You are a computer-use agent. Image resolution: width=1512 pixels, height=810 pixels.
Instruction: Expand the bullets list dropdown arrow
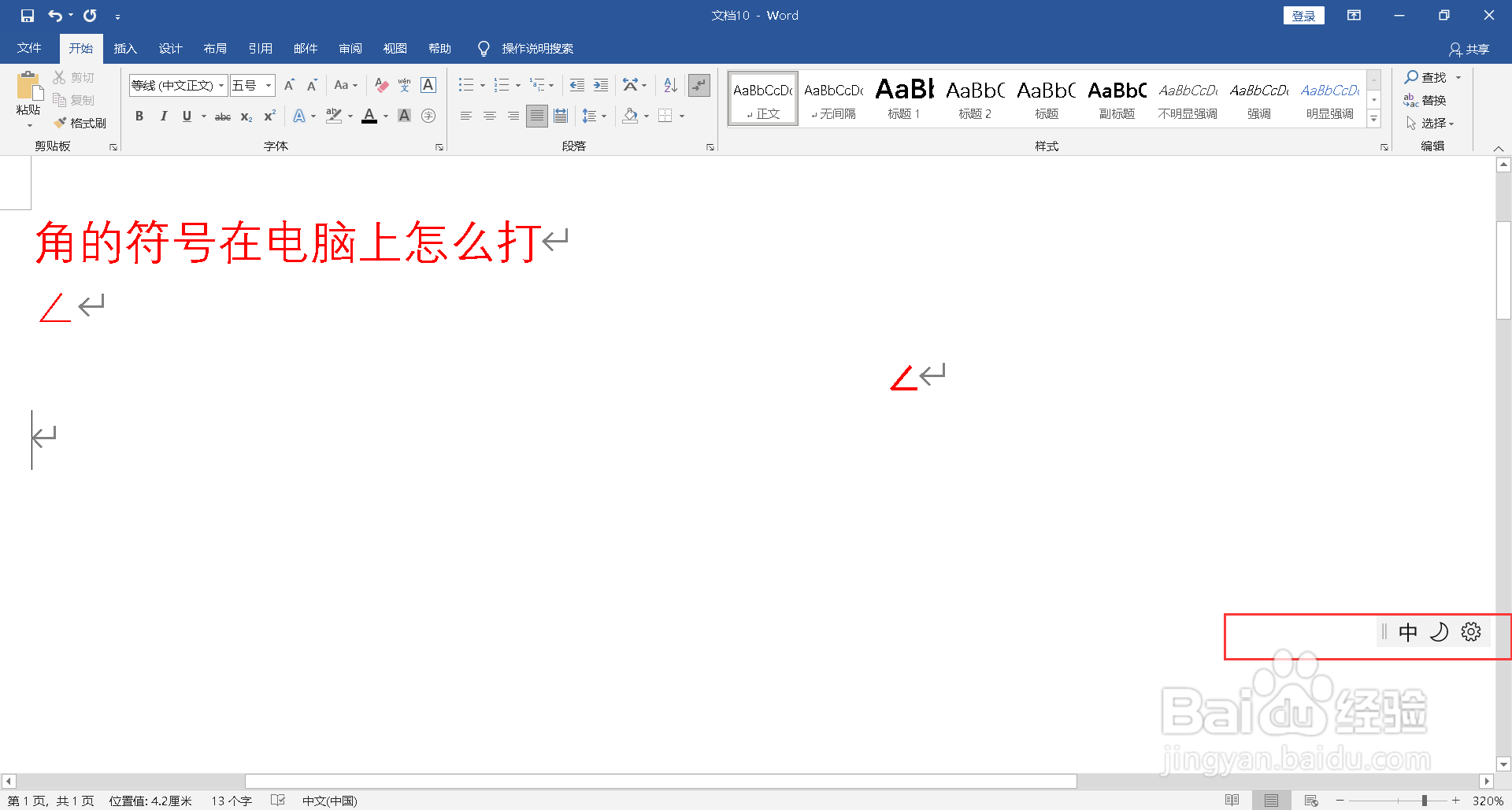(483, 85)
